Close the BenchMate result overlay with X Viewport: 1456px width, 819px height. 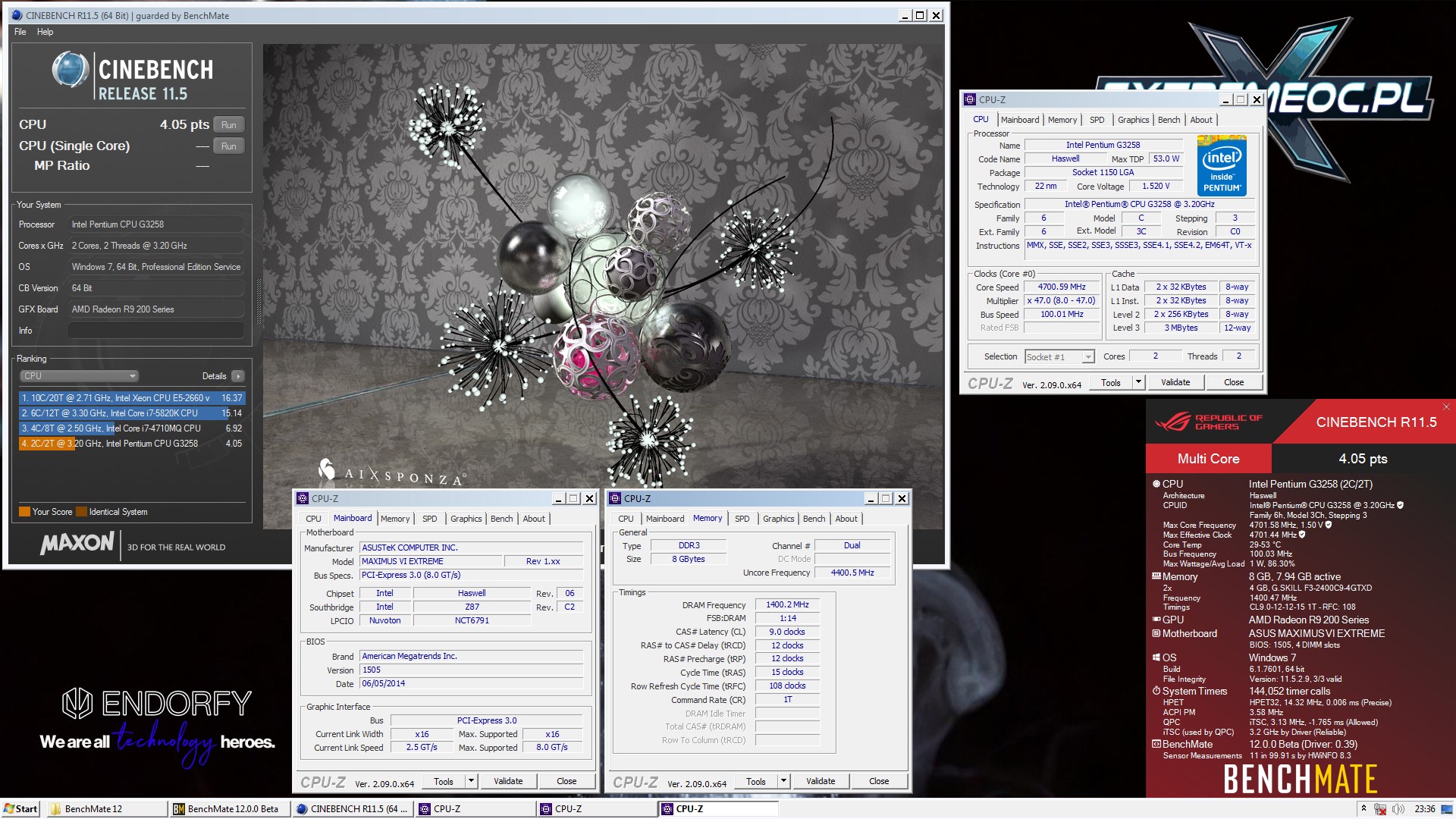1446,407
